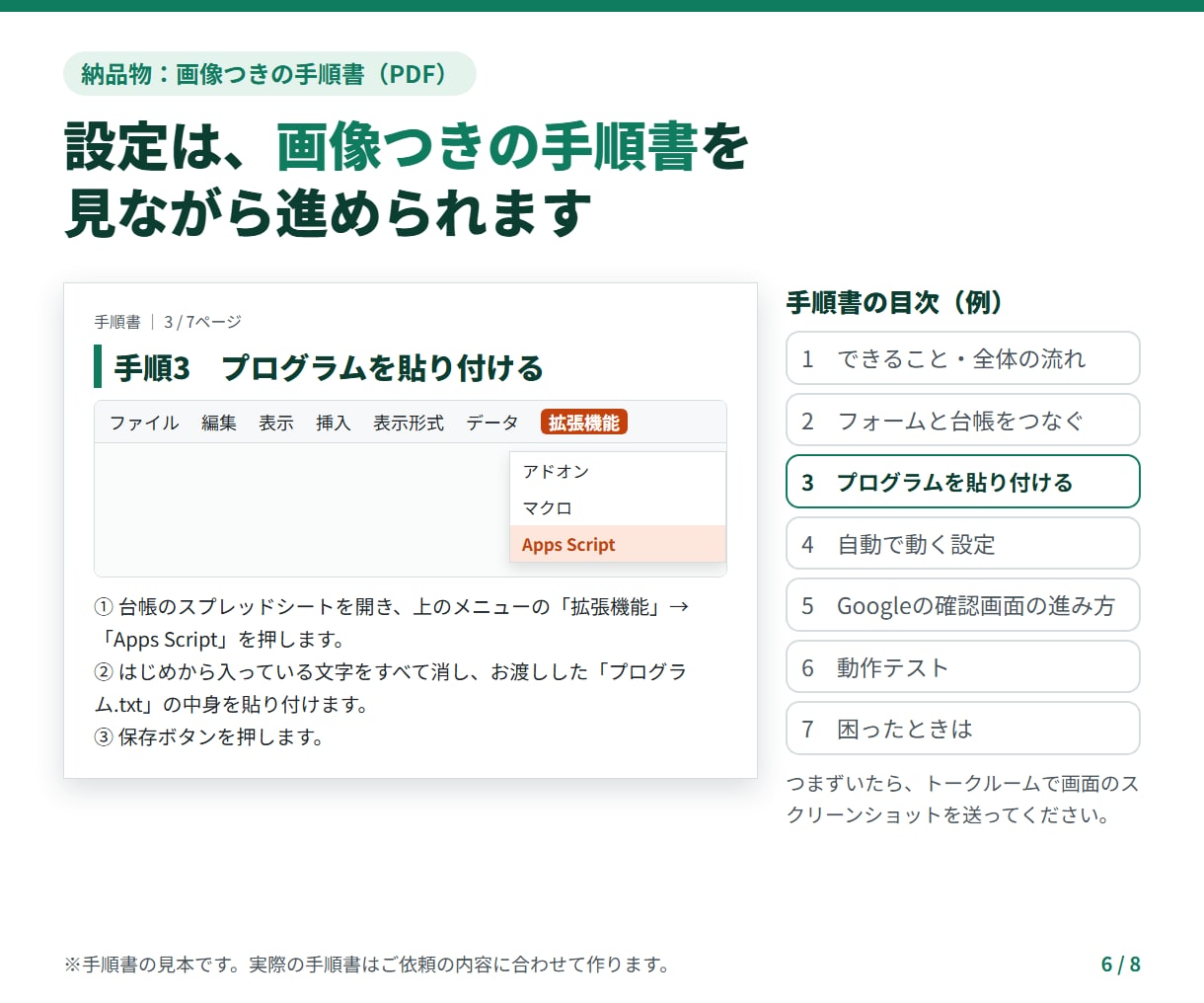Image resolution: width=1204 pixels, height=1003 pixels.
Task: Choose マクロ from the dropdown
Action: coord(618,507)
